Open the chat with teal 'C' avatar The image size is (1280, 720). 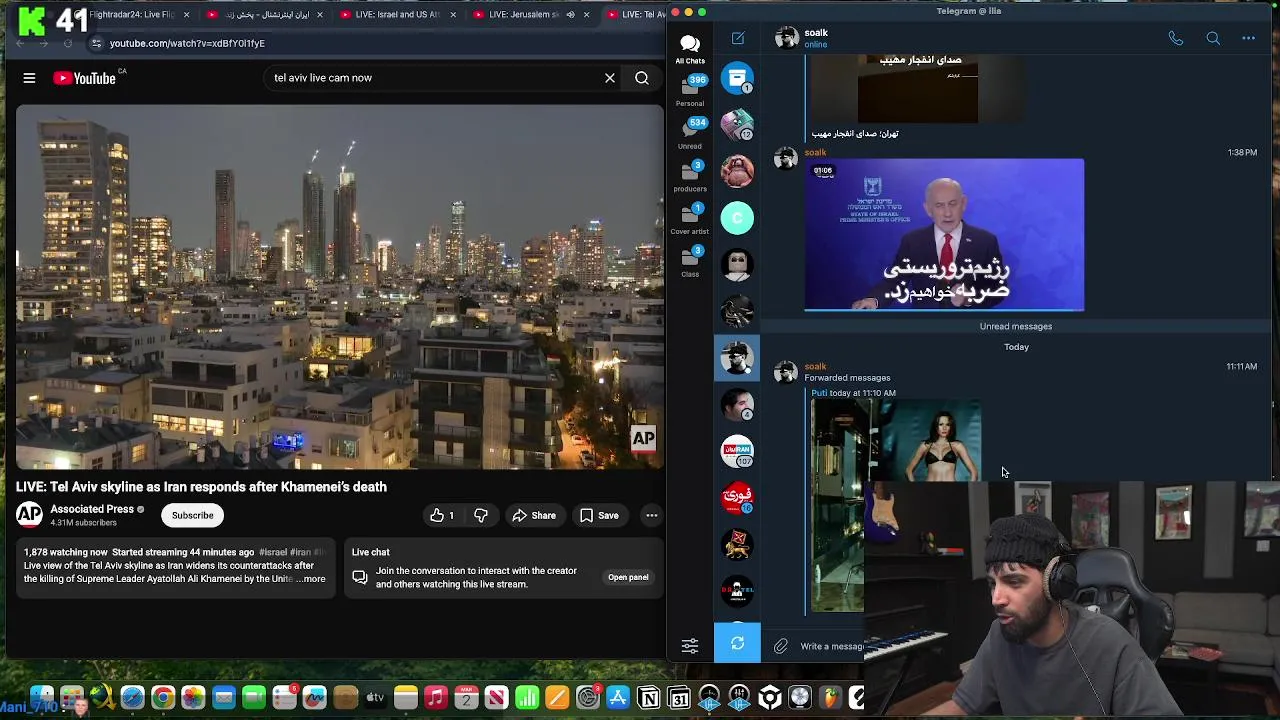(x=737, y=218)
